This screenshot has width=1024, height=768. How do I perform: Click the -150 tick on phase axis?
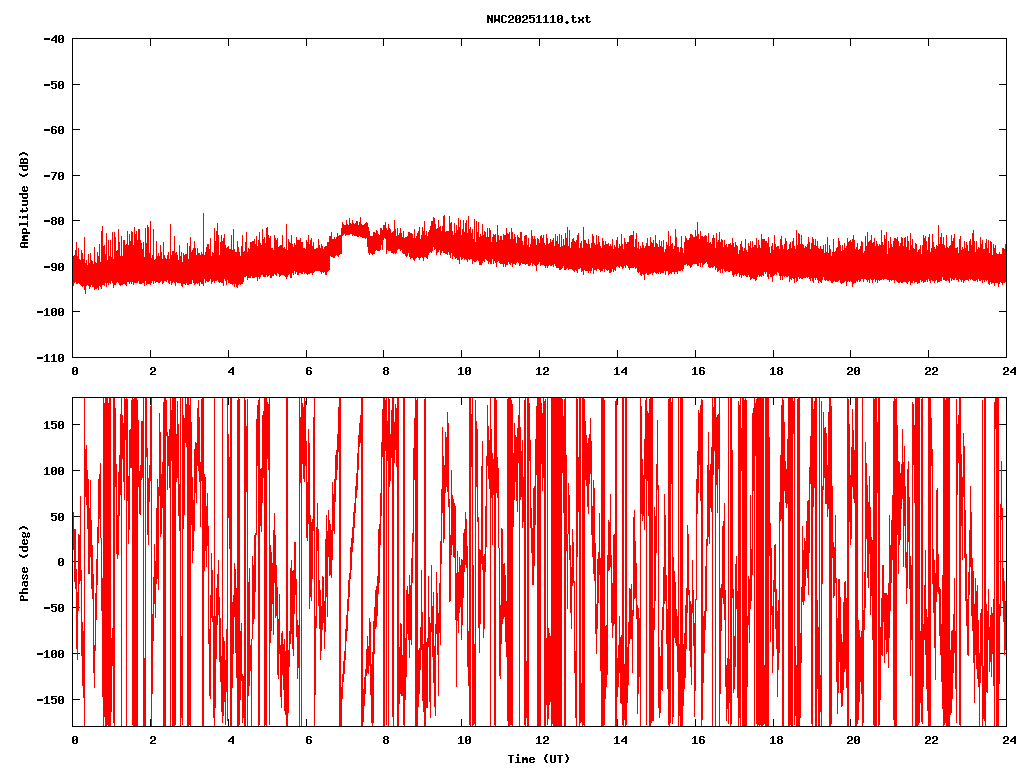click(x=51, y=699)
